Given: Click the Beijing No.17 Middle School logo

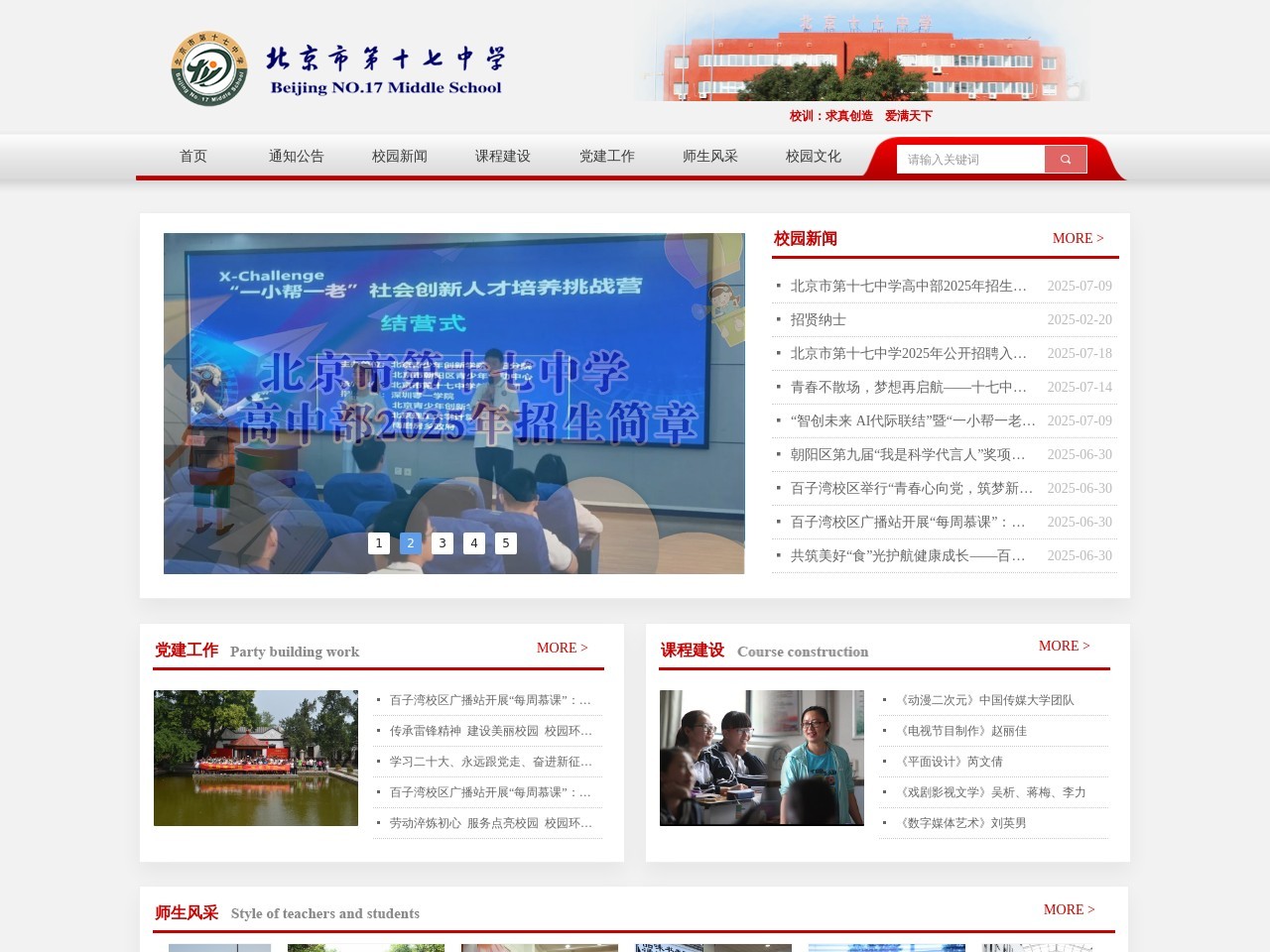Looking at the screenshot, I should click(208, 68).
